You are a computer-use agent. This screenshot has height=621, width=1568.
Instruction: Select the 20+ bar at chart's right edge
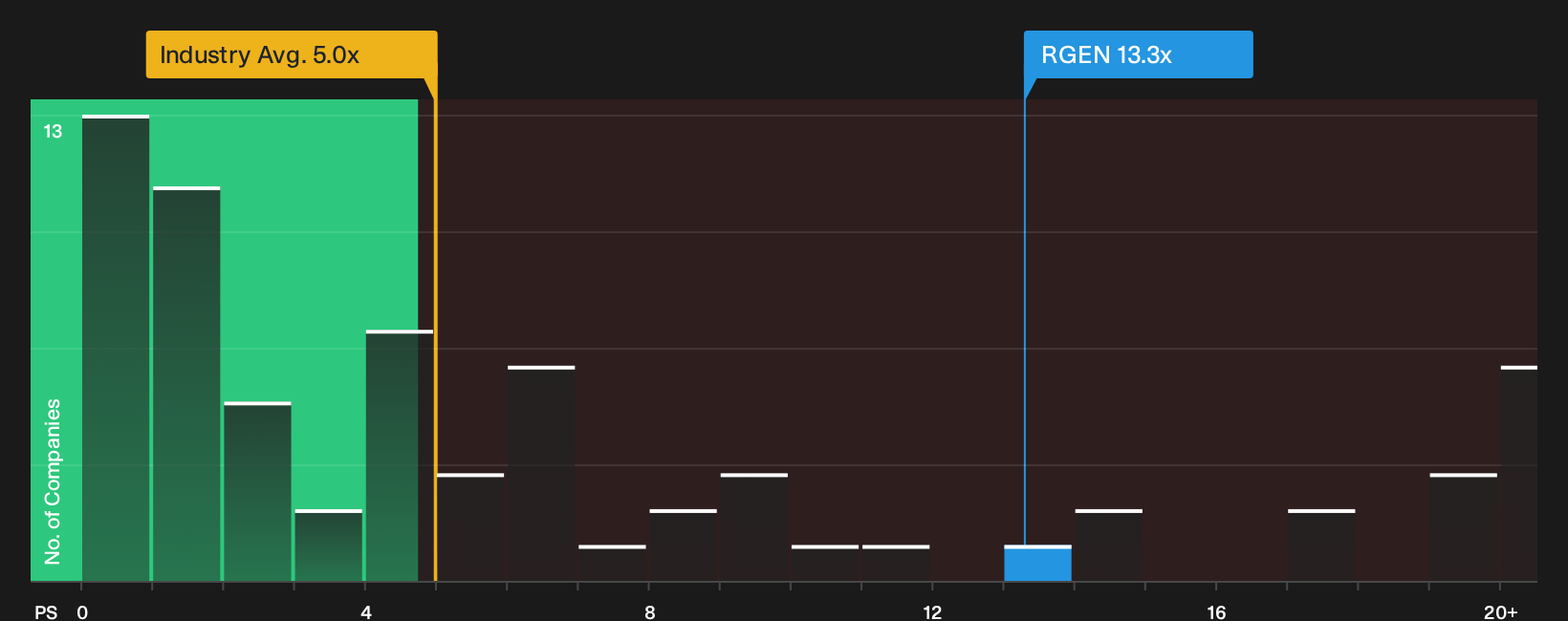(1519, 474)
